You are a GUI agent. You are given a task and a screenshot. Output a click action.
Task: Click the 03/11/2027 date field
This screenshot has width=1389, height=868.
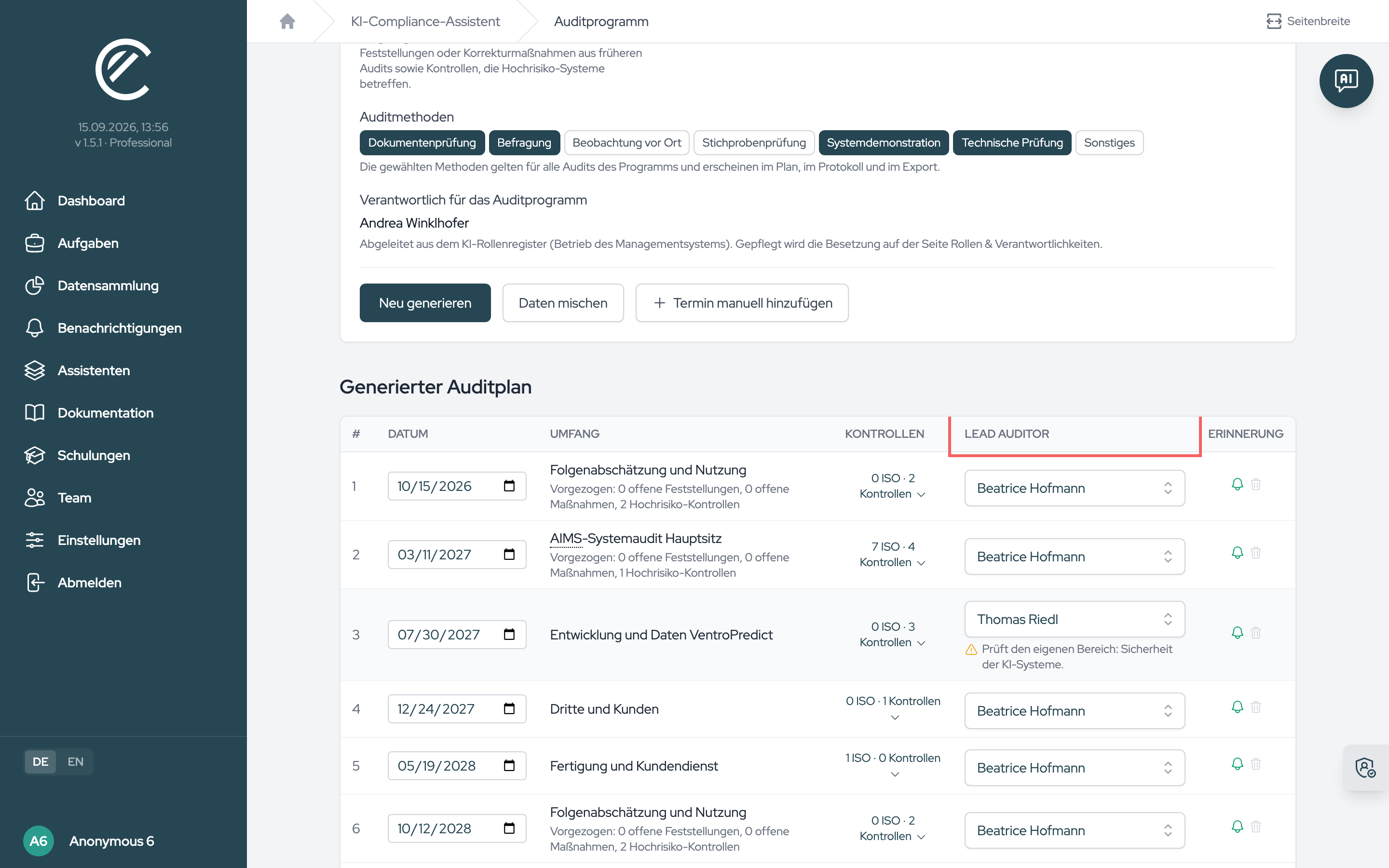click(457, 555)
